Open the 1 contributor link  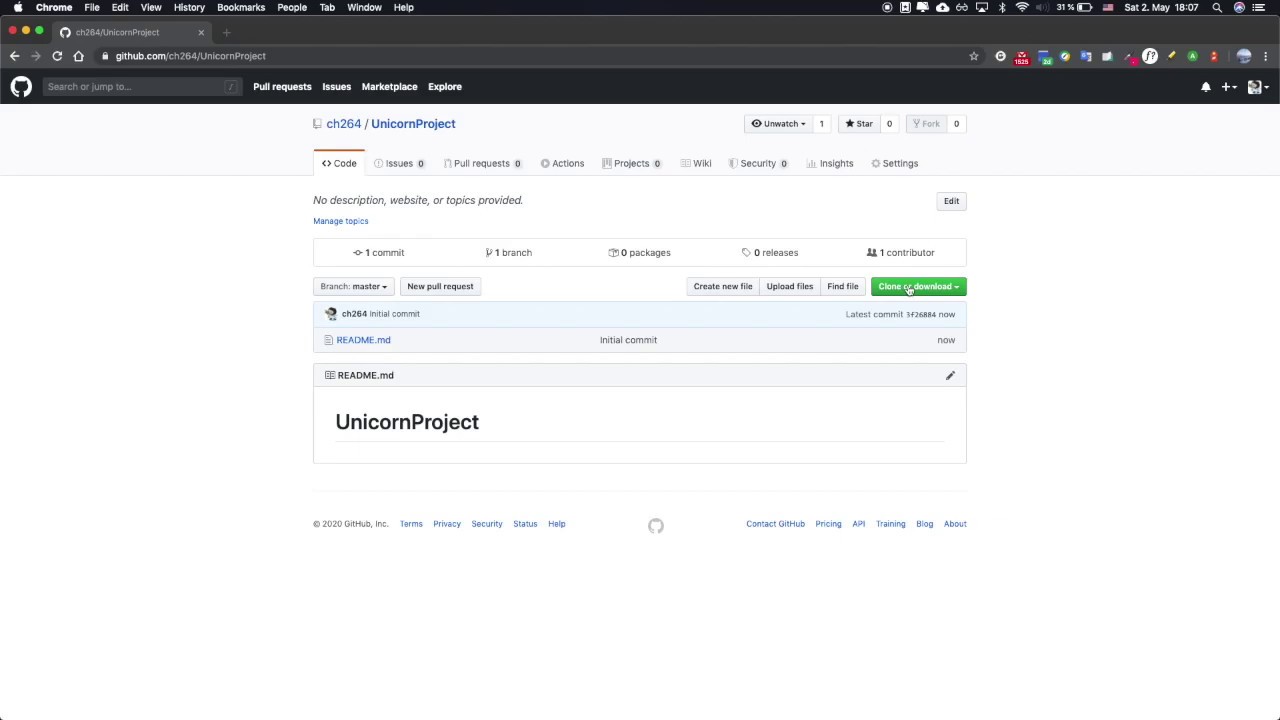[900, 253]
